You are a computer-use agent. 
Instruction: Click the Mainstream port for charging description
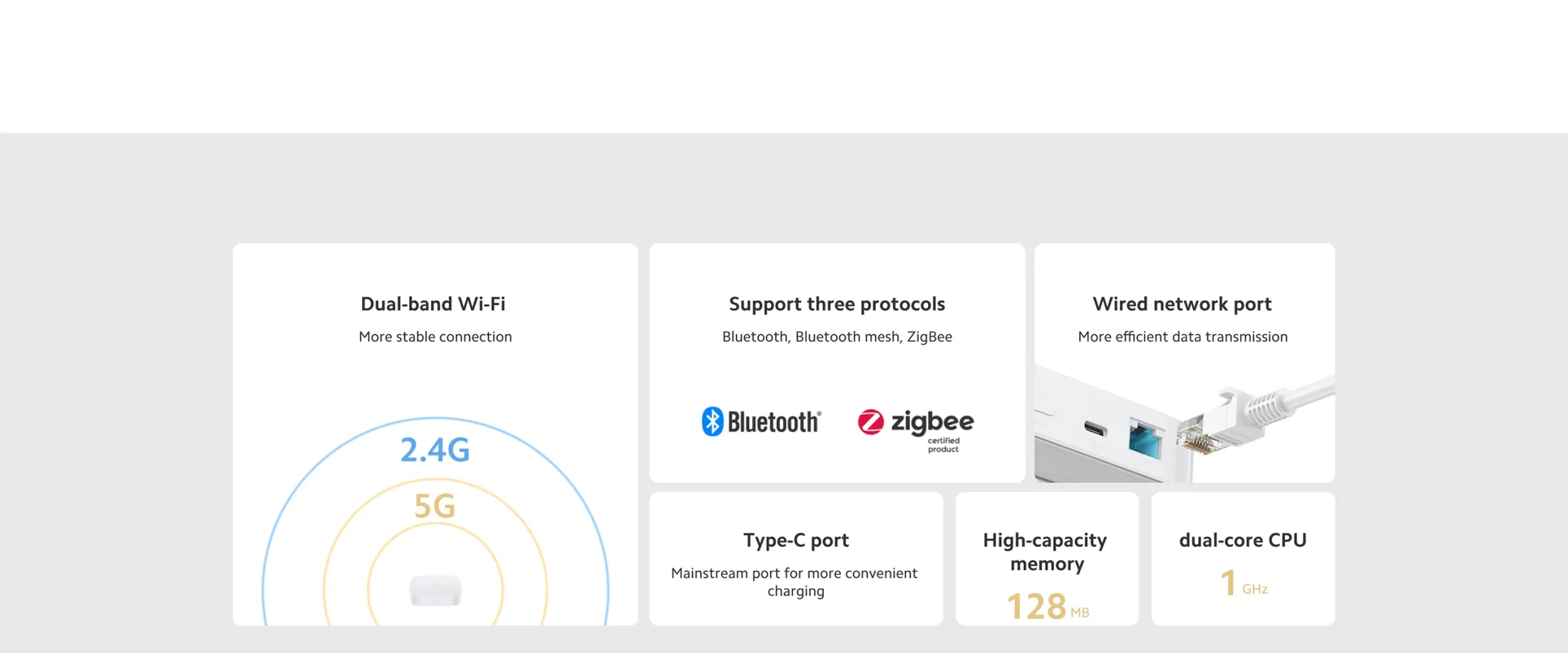coord(795,582)
